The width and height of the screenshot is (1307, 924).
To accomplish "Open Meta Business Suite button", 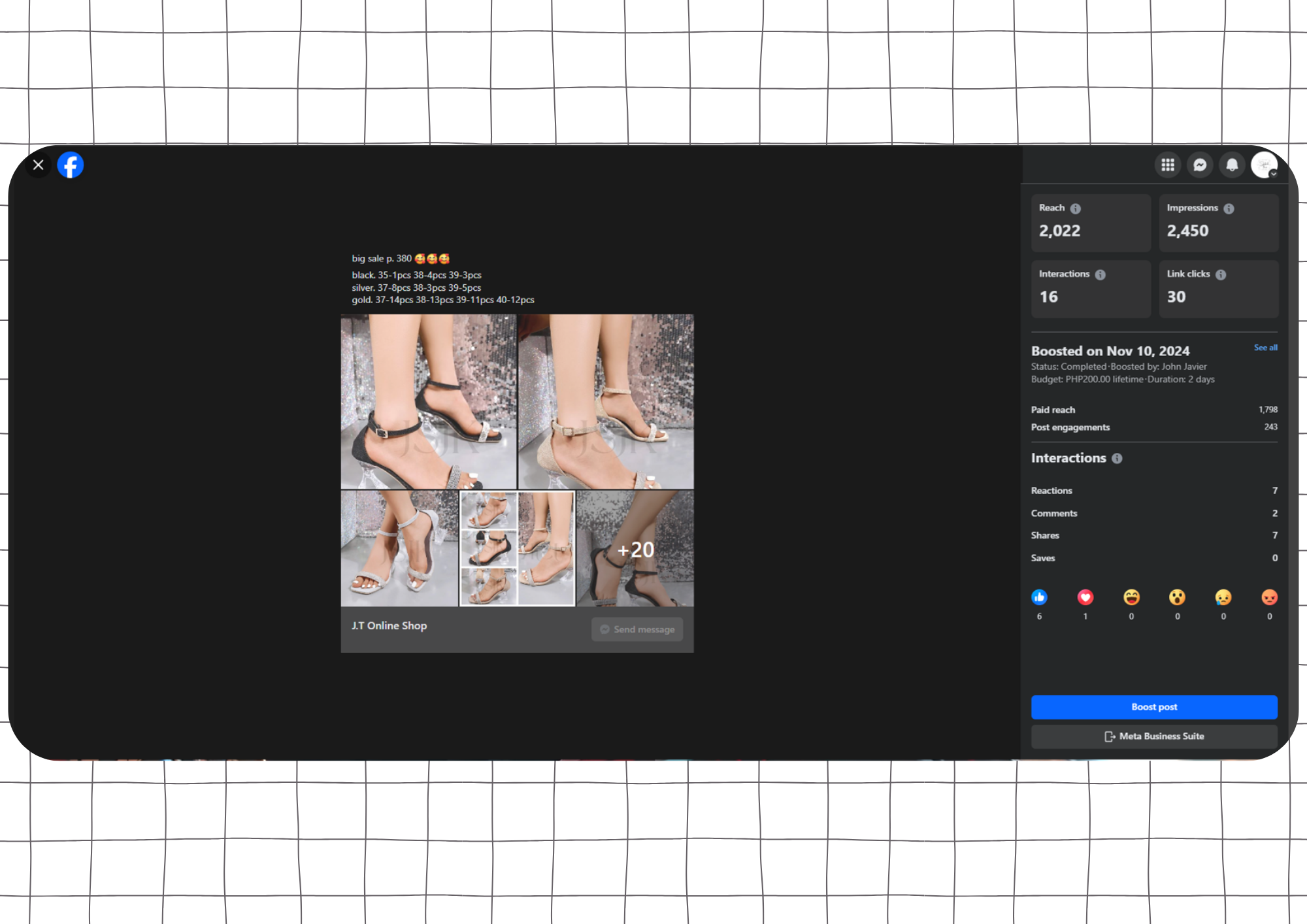I will tap(1154, 736).
